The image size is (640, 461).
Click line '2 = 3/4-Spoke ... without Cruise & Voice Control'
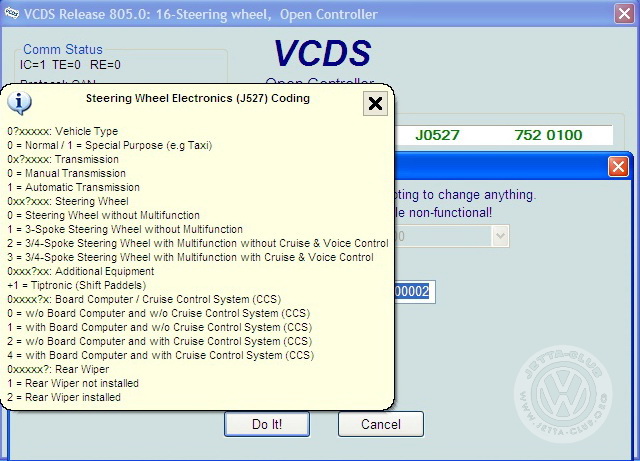click(x=198, y=243)
